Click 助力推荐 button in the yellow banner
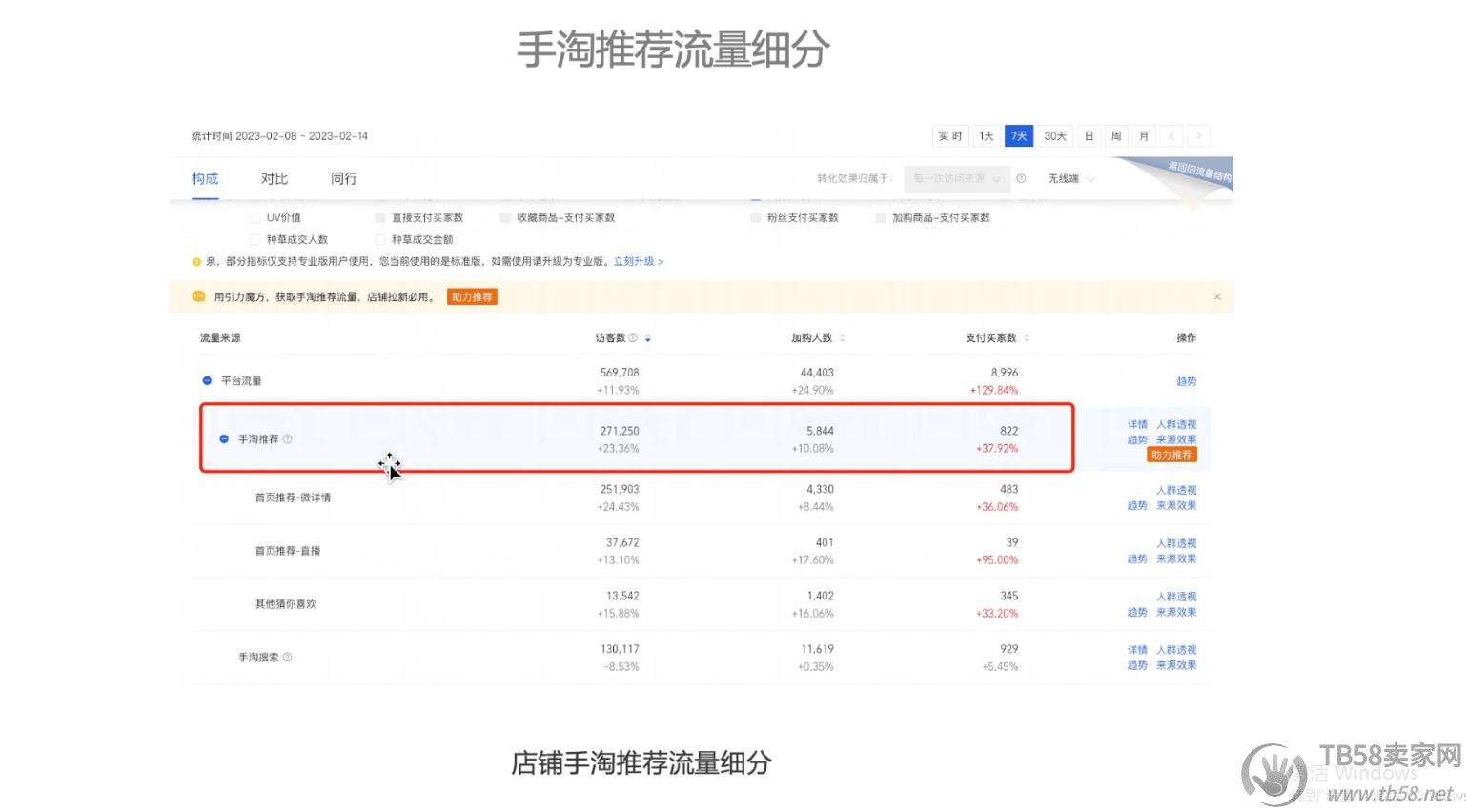This screenshot has width=1466, height=812. [472, 297]
